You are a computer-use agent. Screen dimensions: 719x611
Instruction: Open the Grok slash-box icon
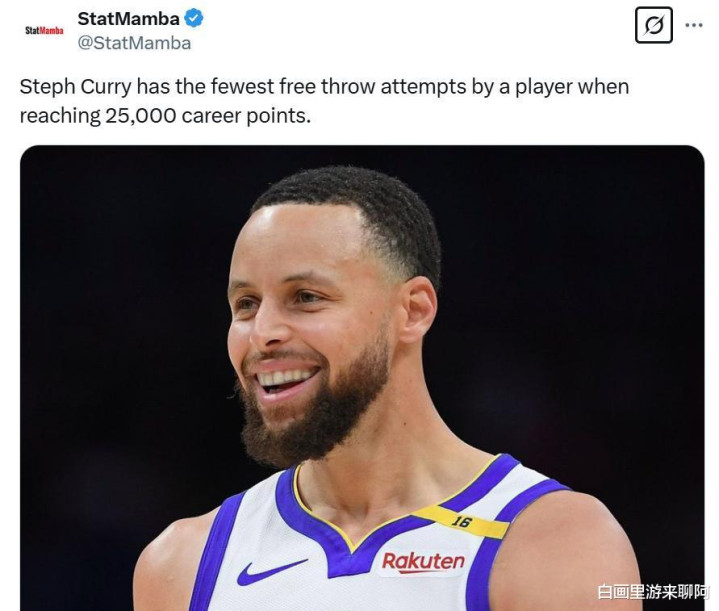(654, 25)
